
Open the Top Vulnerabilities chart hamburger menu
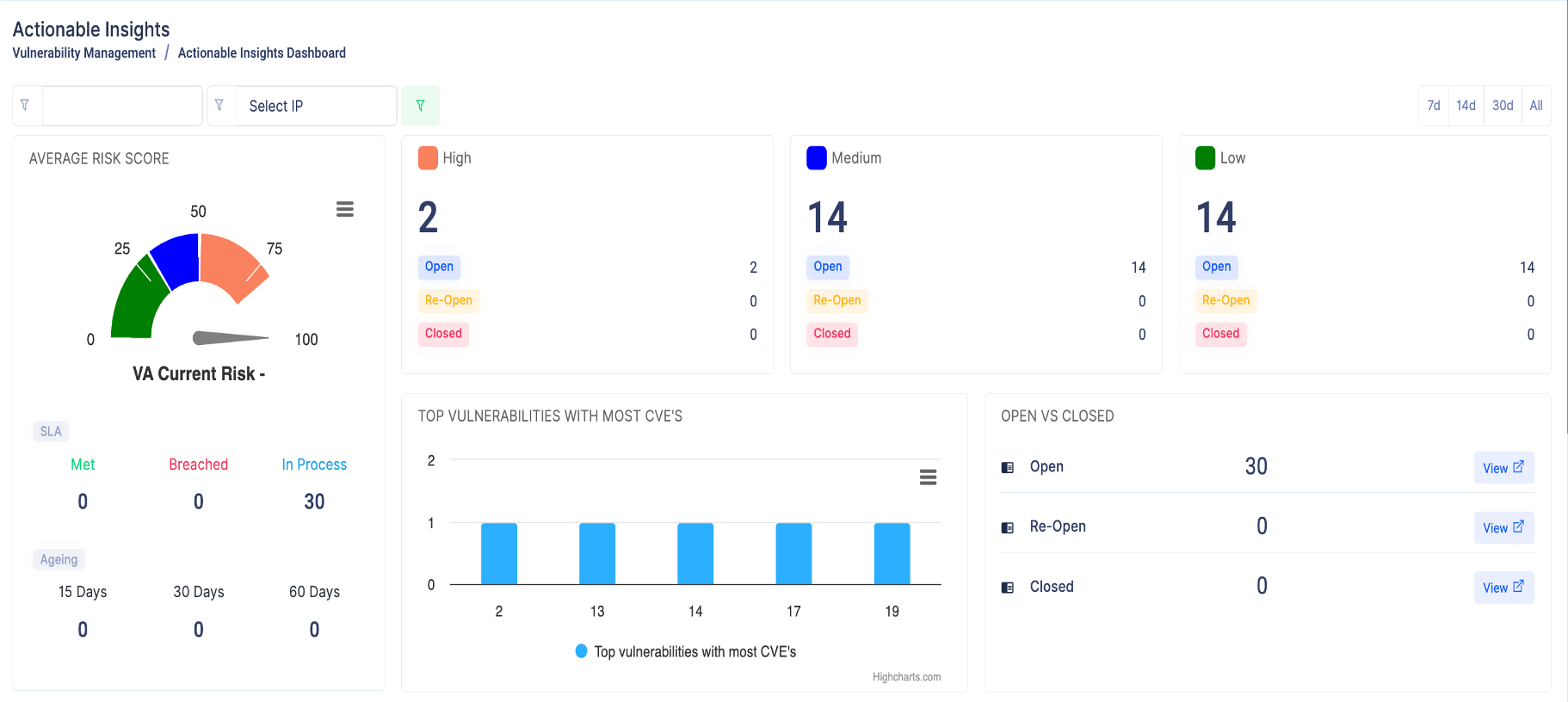pyautogui.click(x=928, y=477)
